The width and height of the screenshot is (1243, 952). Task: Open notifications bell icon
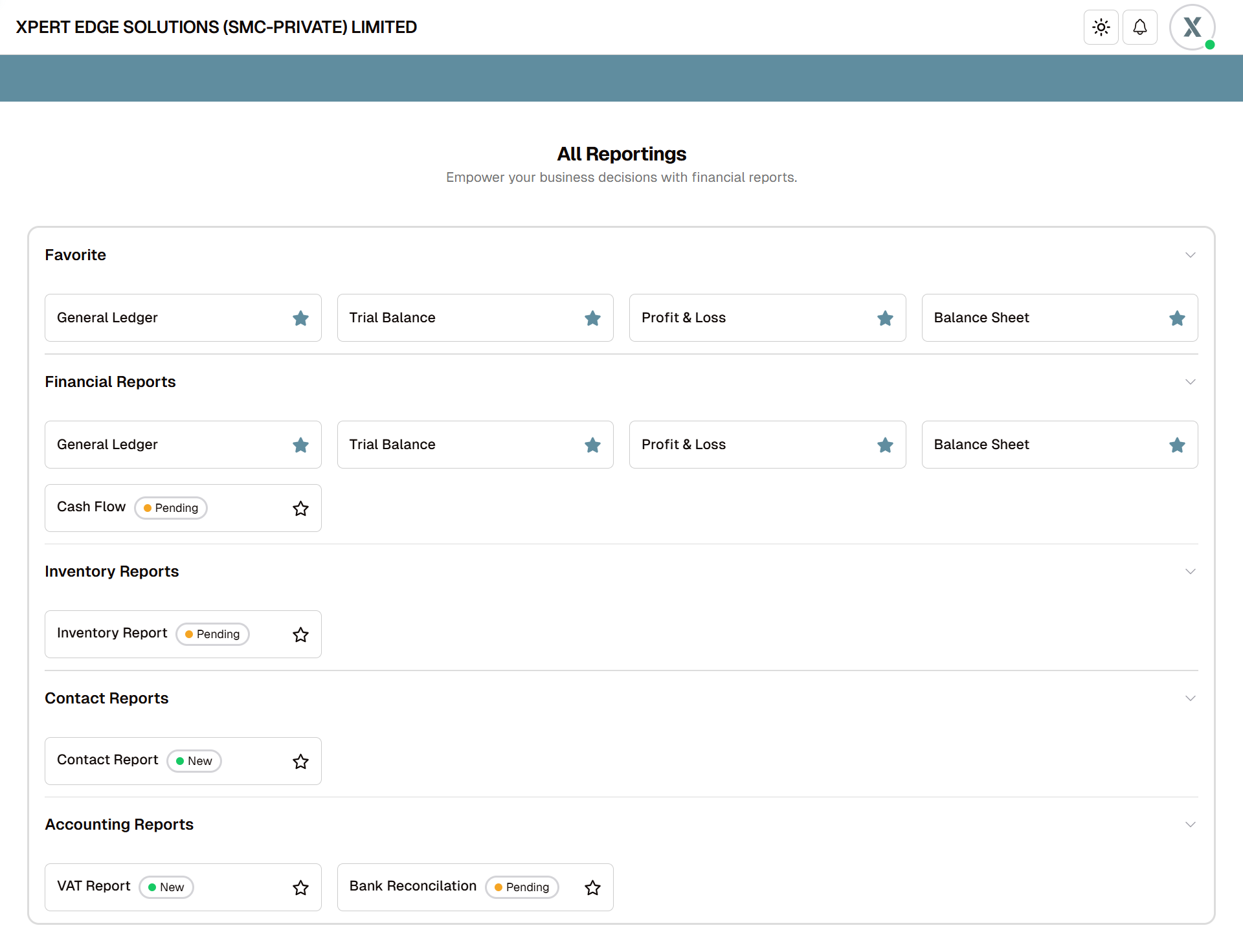tap(1139, 27)
